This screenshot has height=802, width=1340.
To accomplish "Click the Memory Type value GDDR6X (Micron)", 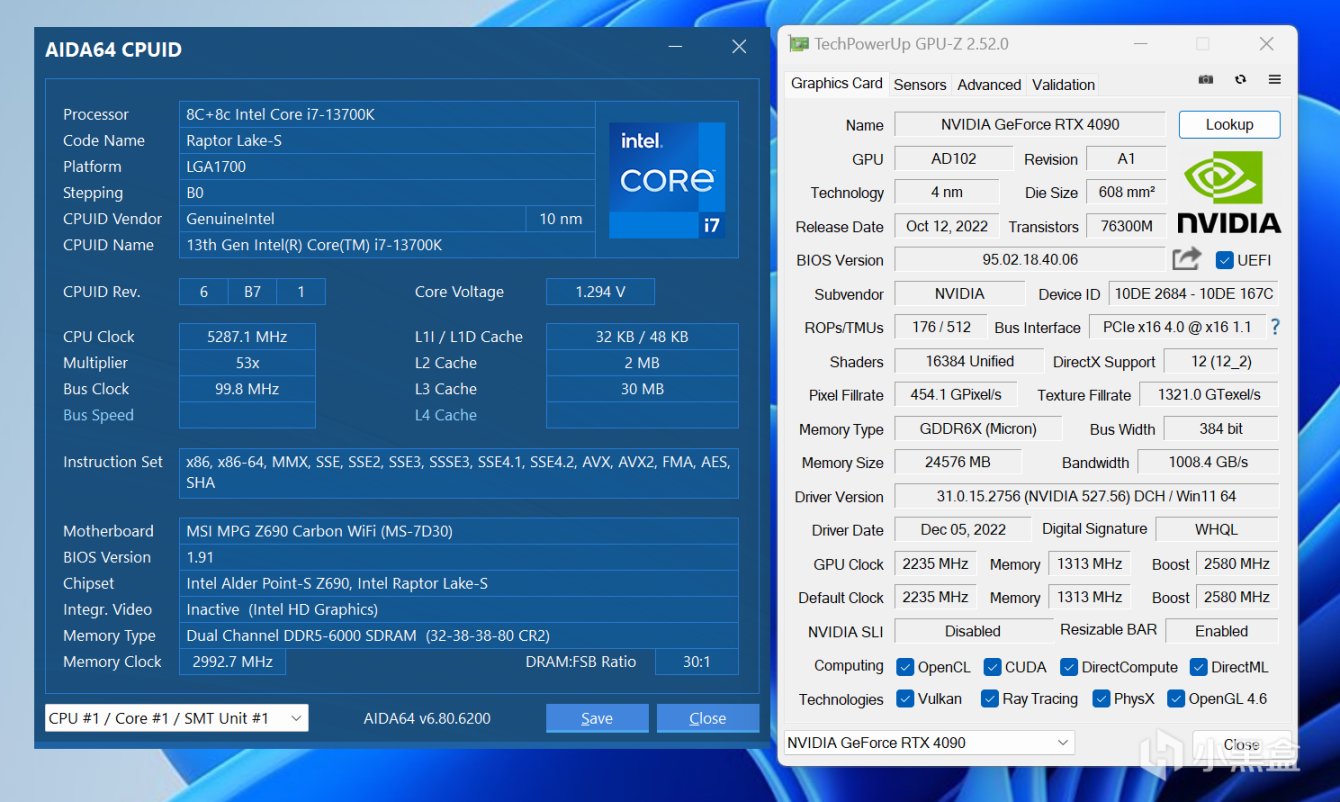I will (977, 429).
